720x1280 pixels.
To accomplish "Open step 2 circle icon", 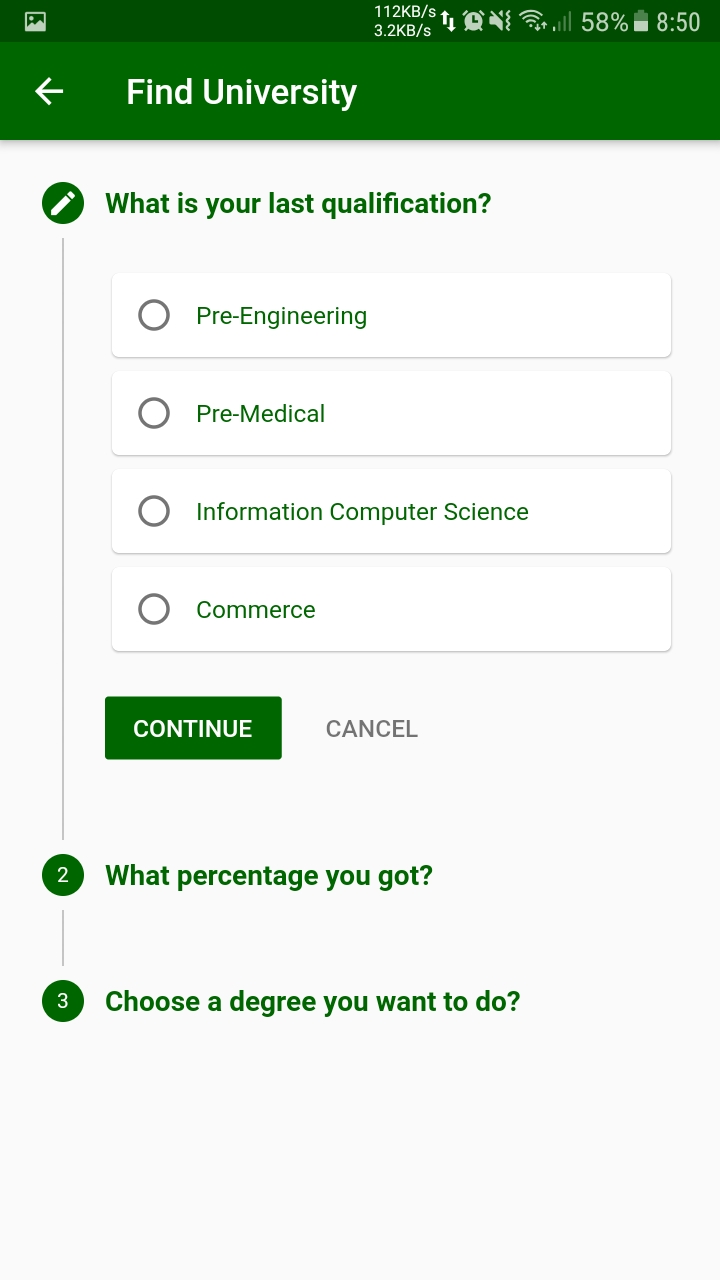I will point(63,876).
